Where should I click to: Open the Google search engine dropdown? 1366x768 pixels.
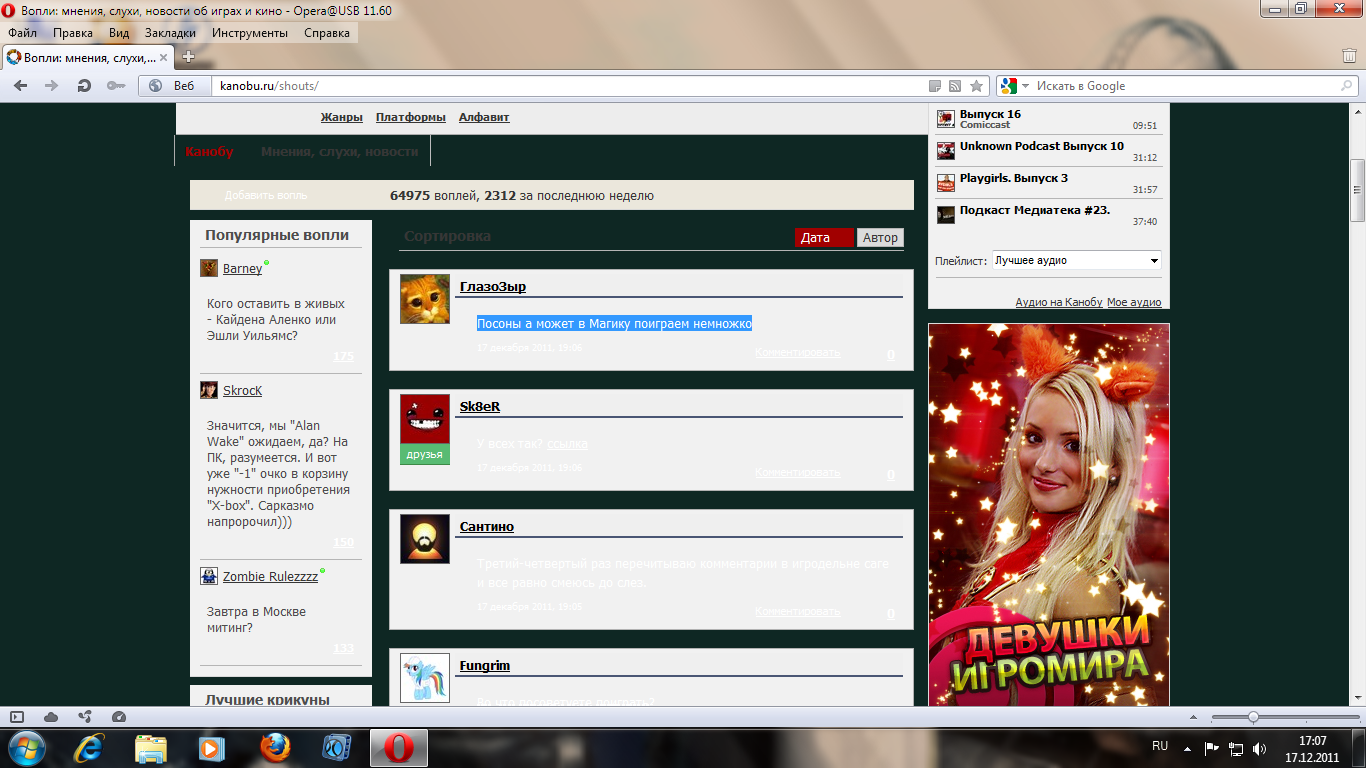tap(1014, 86)
